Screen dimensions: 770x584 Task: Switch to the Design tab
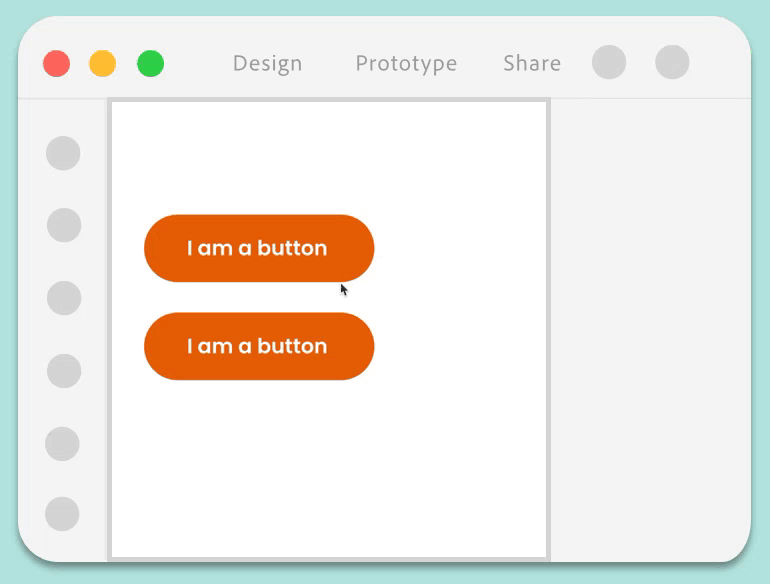267,64
